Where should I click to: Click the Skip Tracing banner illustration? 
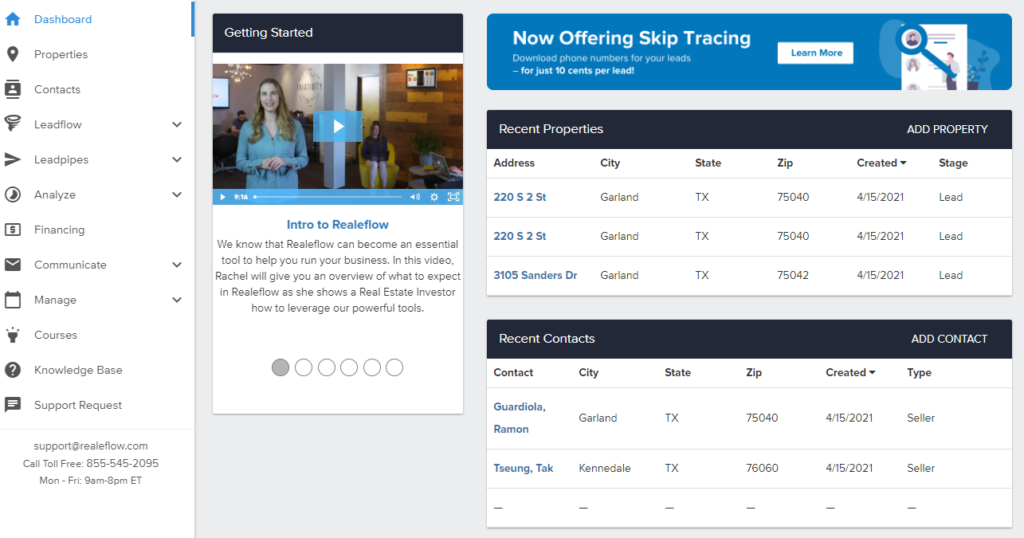tap(938, 55)
